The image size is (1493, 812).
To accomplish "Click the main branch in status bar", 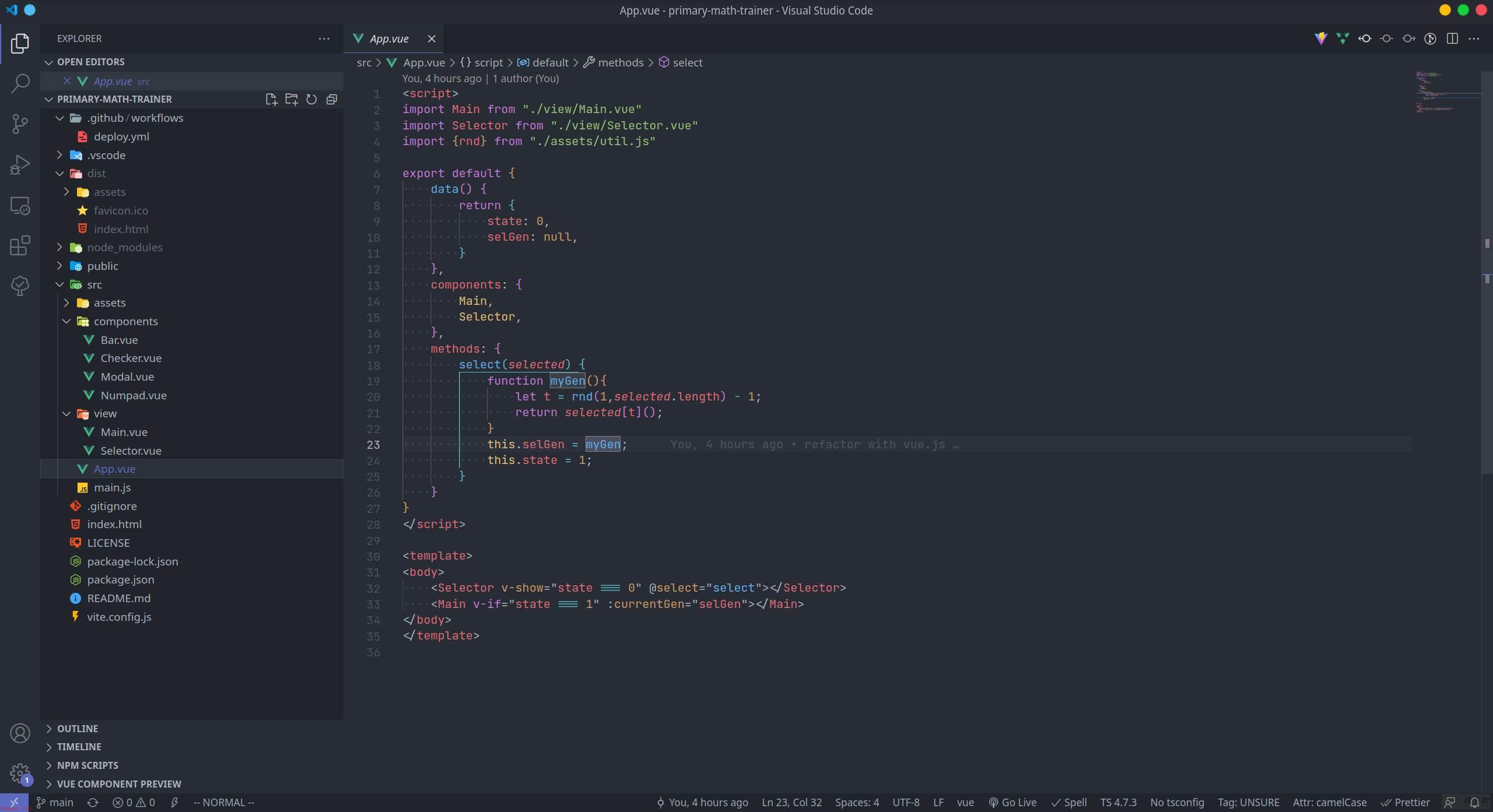I will point(55,803).
